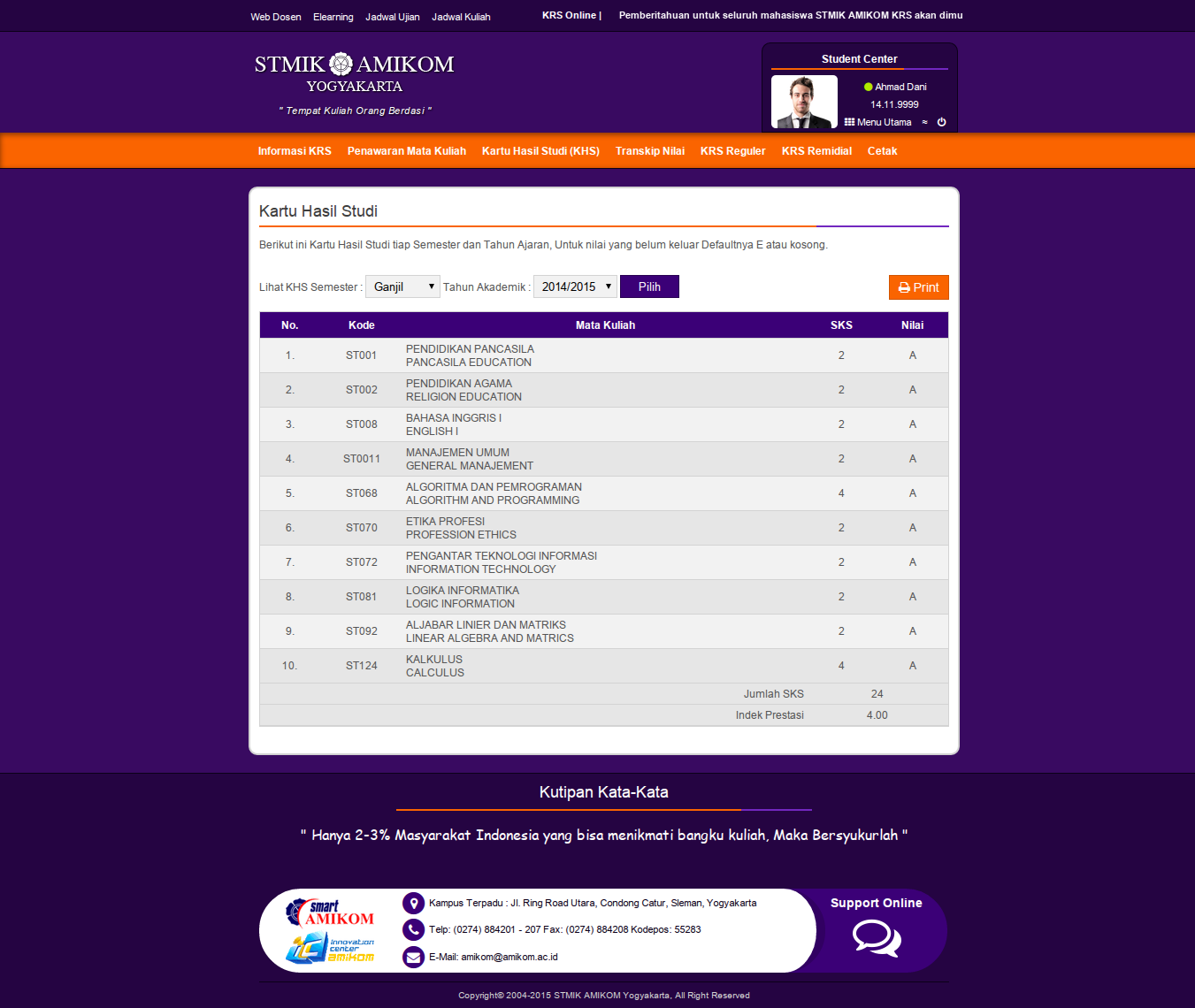This screenshot has height=1008, width=1195.
Task: Click Jumlah SKS total value 24
Action: (x=877, y=694)
